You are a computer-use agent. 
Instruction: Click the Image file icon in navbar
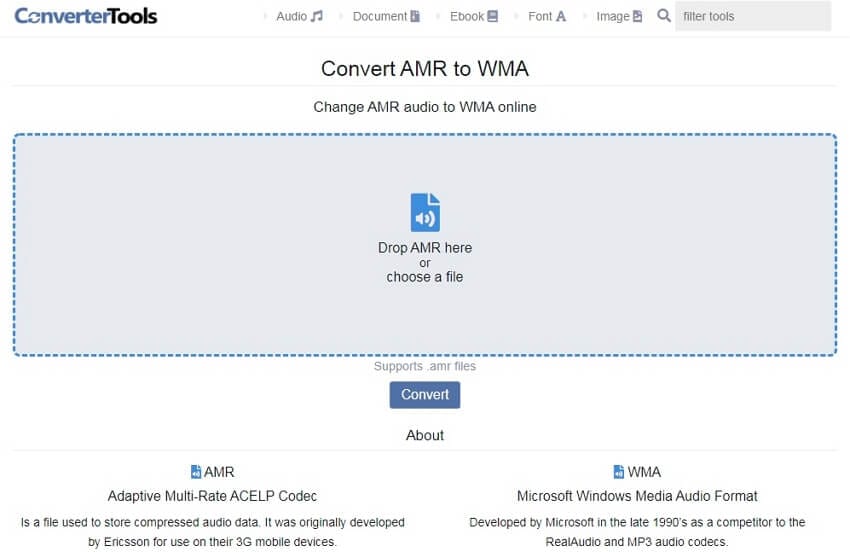point(637,16)
